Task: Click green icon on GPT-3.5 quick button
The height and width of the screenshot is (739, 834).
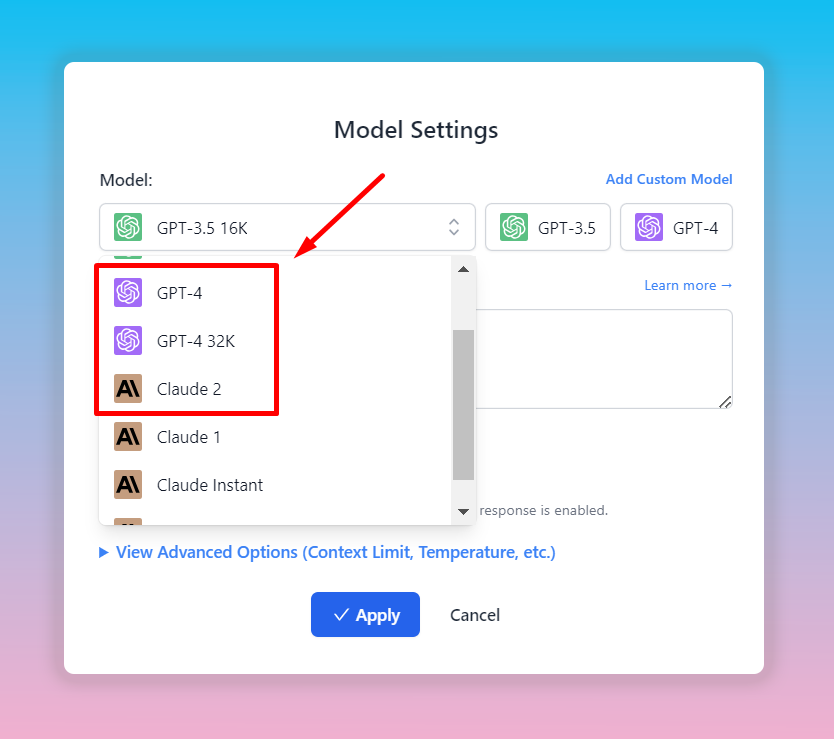Action: pos(514,228)
